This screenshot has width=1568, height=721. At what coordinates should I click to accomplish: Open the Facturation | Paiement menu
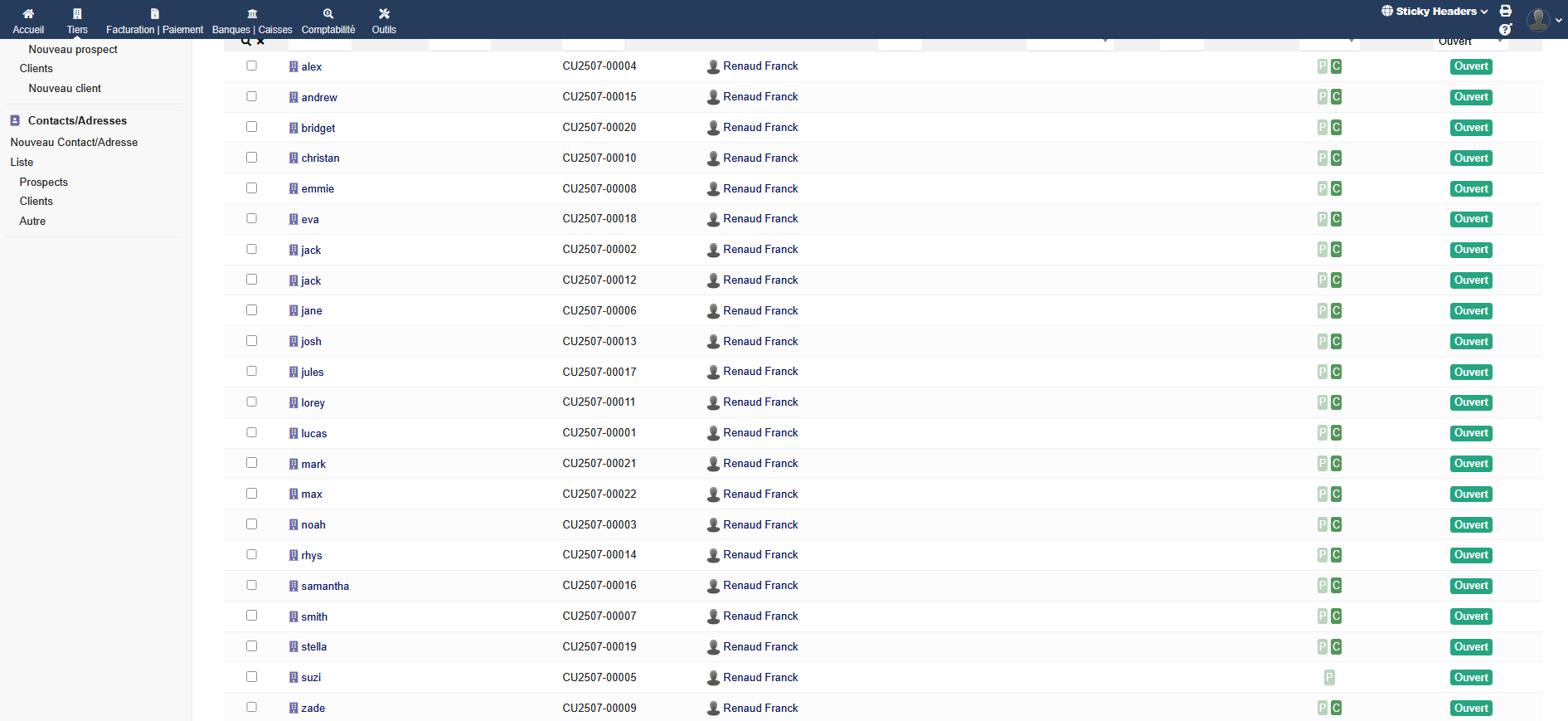(154, 21)
